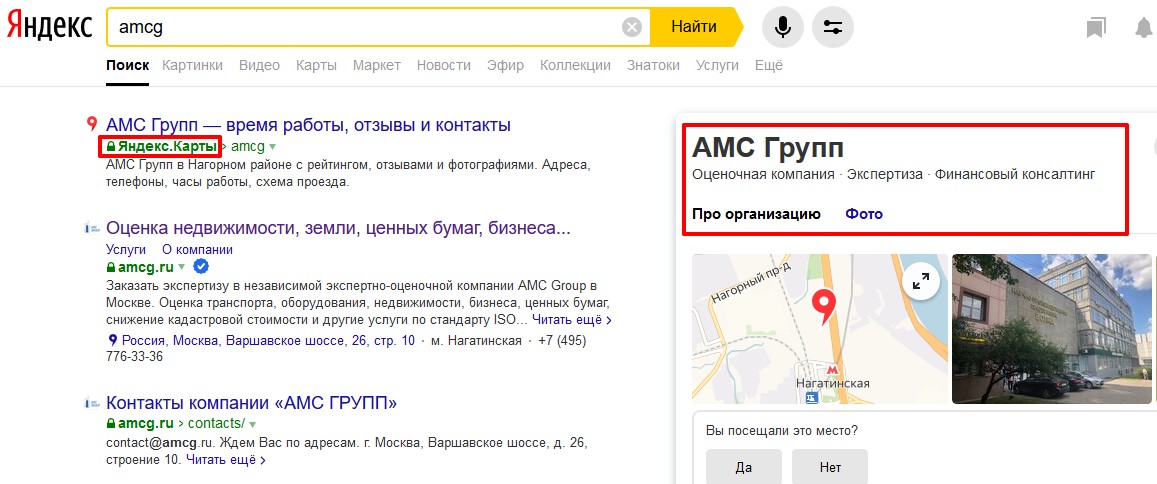Click the АМС Групп heading in the company card
This screenshot has width=1157, height=484.
click(x=768, y=148)
